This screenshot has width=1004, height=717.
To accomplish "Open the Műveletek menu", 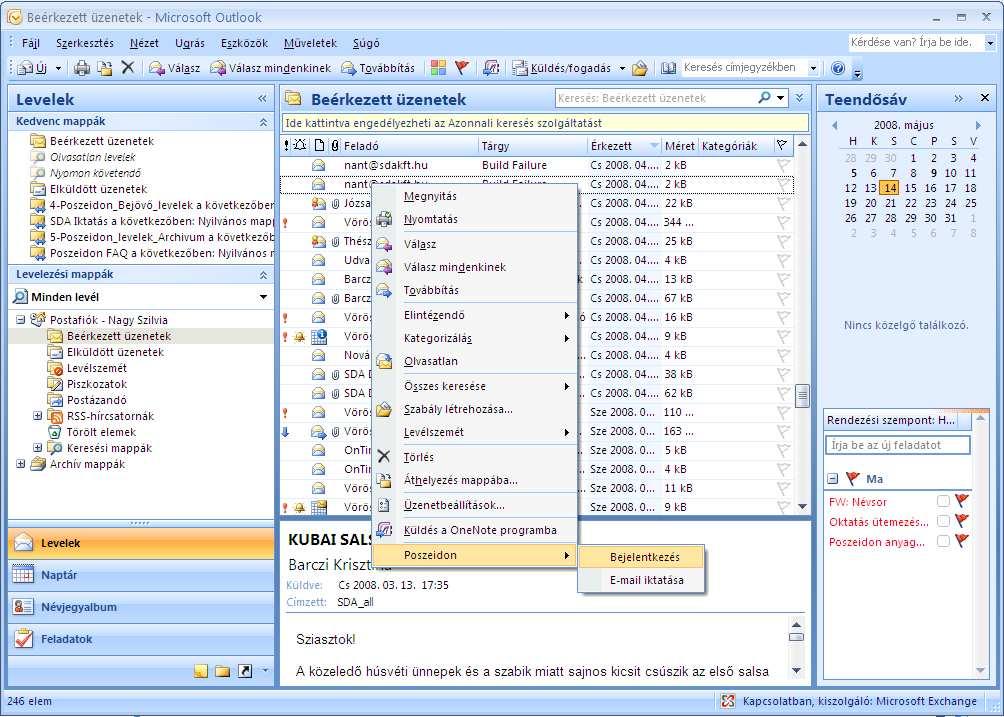I will (x=310, y=43).
